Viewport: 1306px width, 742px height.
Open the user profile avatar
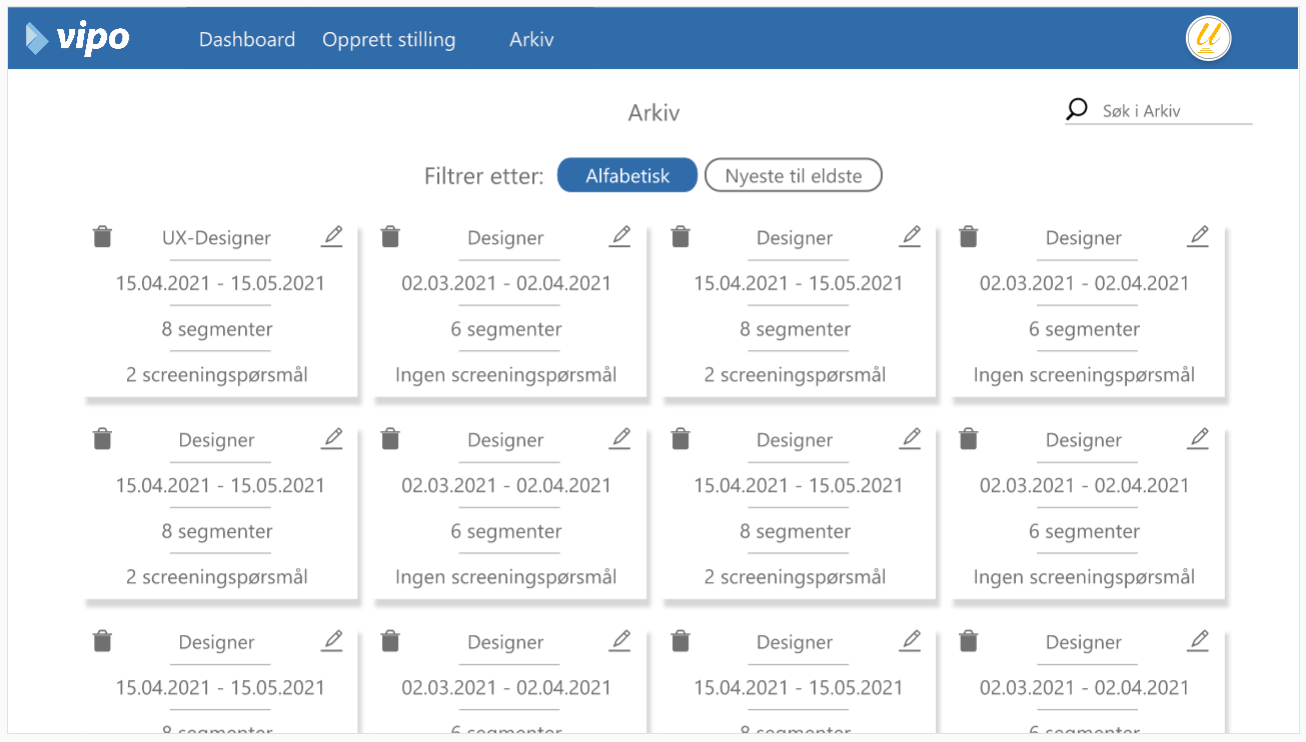[1208, 39]
